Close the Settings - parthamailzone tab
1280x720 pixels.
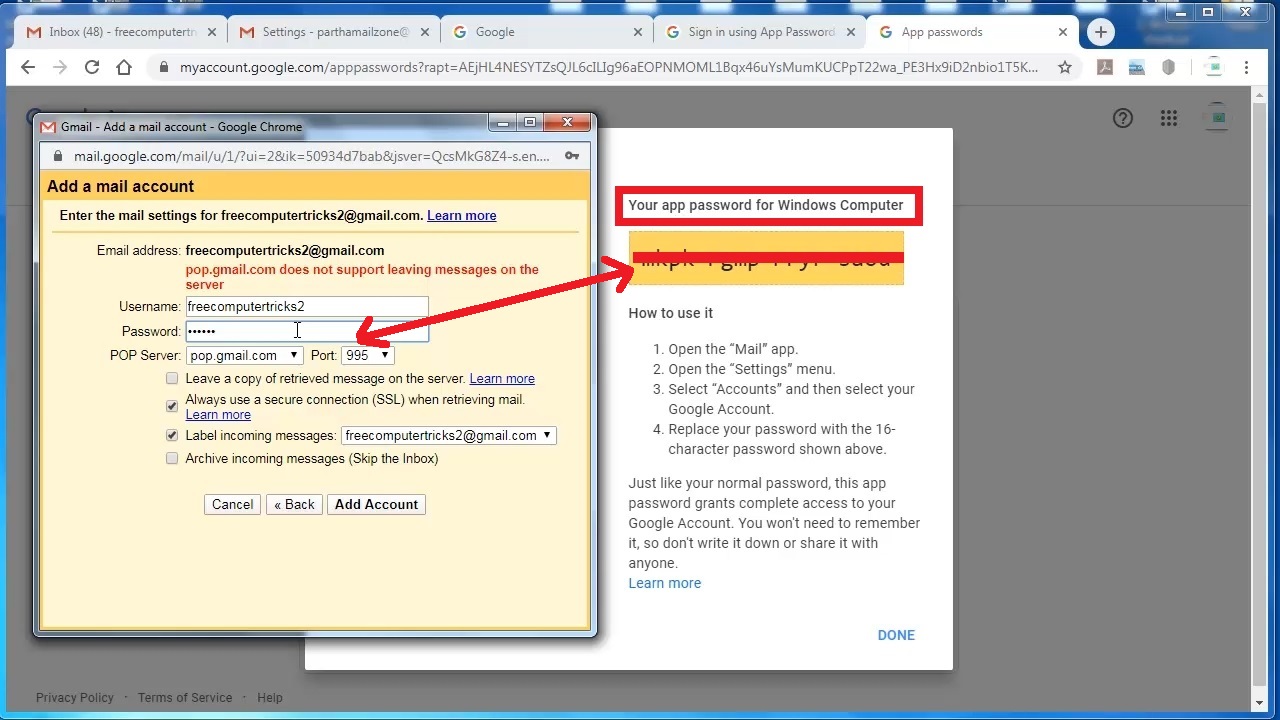pos(425,32)
